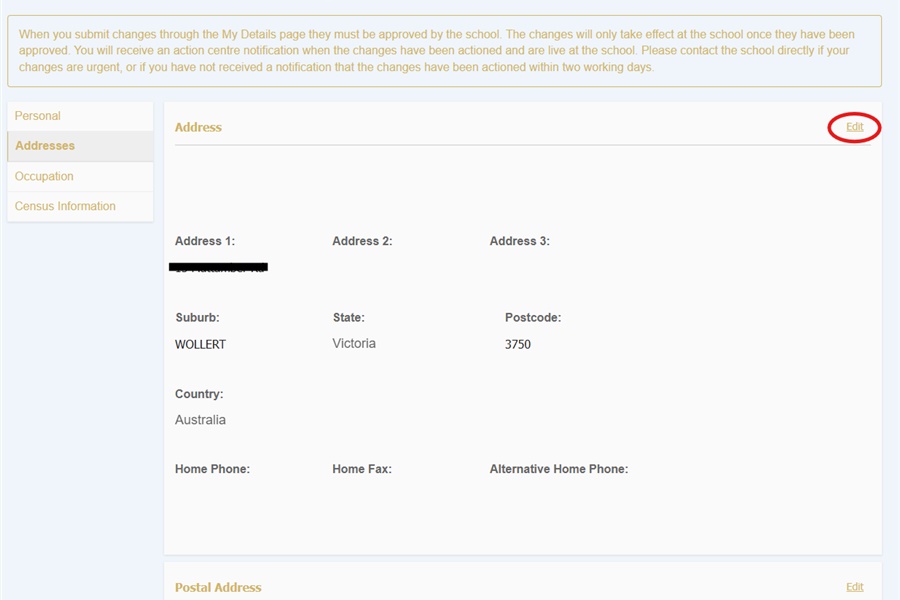Open the Occupation section
The image size is (900, 600).
(44, 176)
